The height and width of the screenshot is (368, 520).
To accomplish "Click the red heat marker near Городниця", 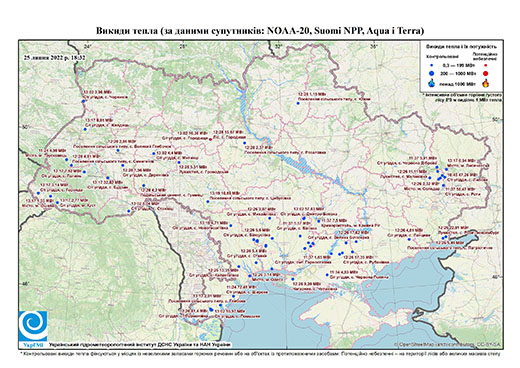I will coord(210,140).
